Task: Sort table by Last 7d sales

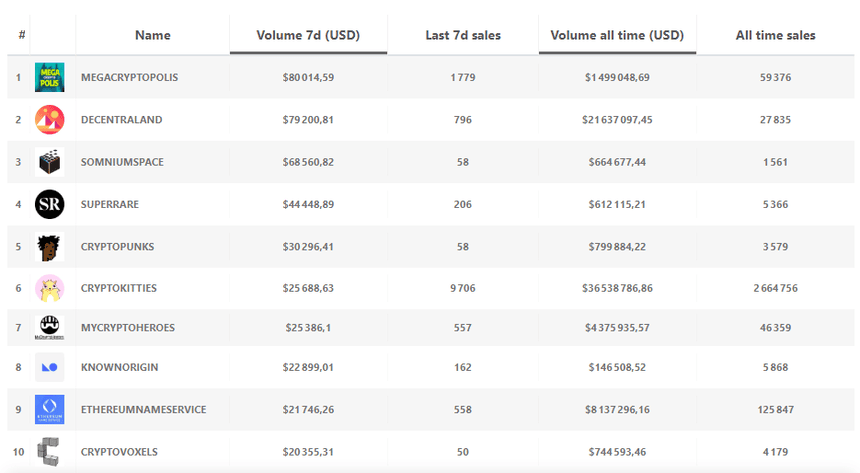Action: (x=462, y=35)
